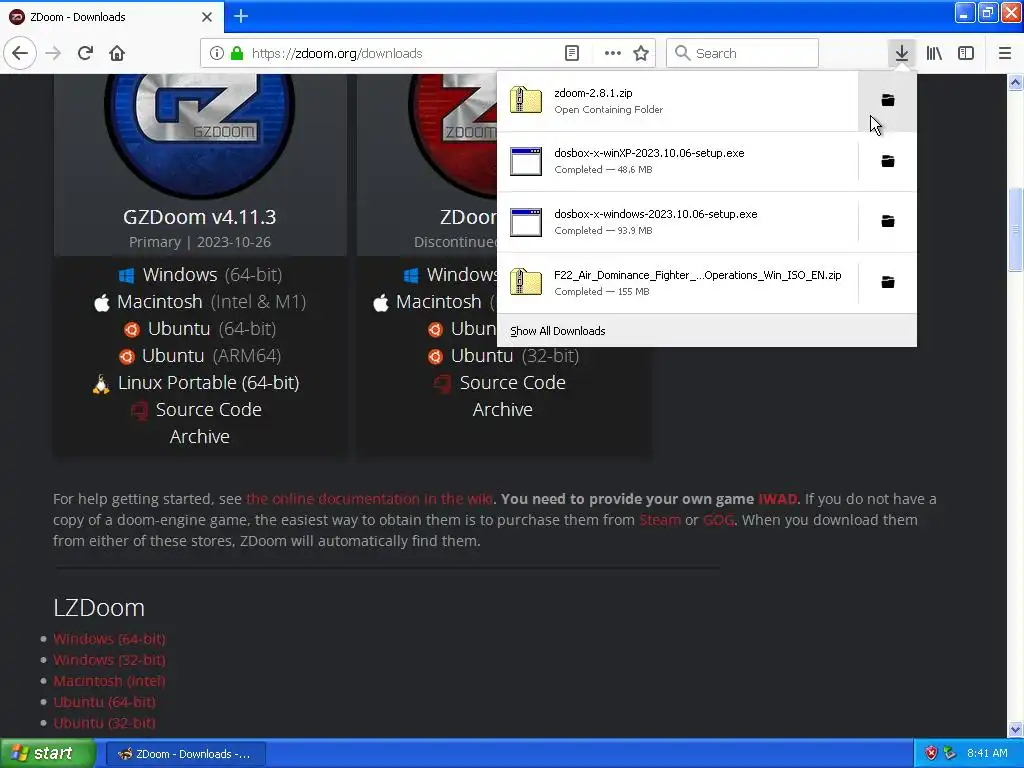The width and height of the screenshot is (1024, 768).
Task: Select the ZDoom - Downloads tab
Action: pyautogui.click(x=111, y=17)
